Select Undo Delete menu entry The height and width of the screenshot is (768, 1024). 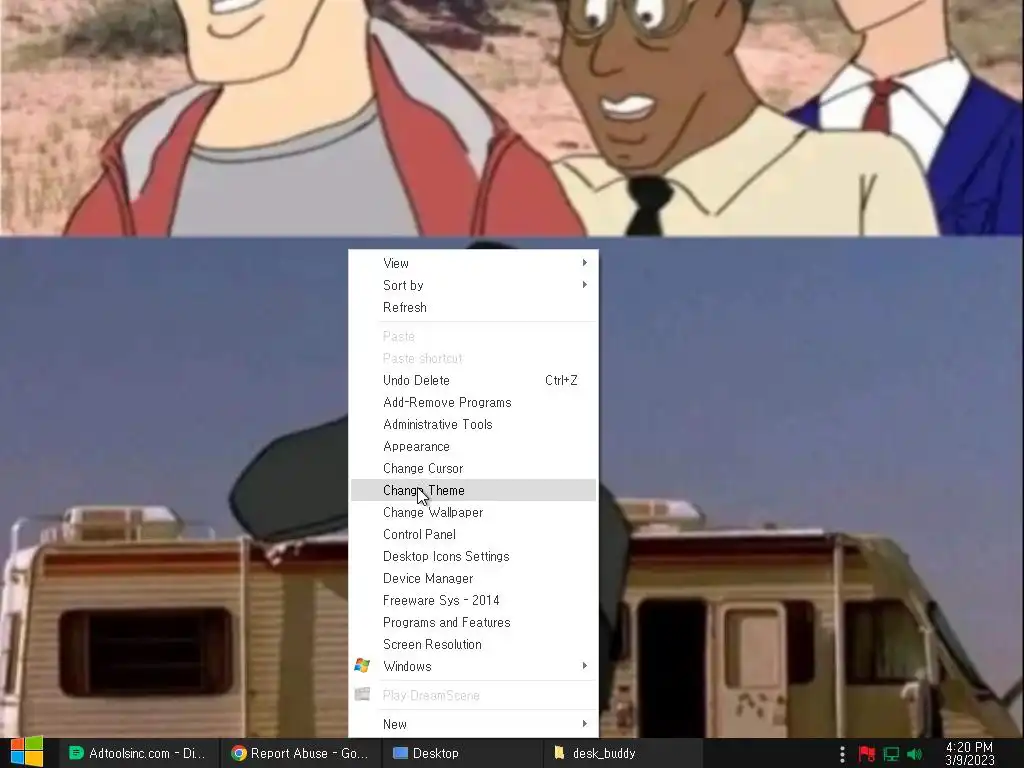473,380
